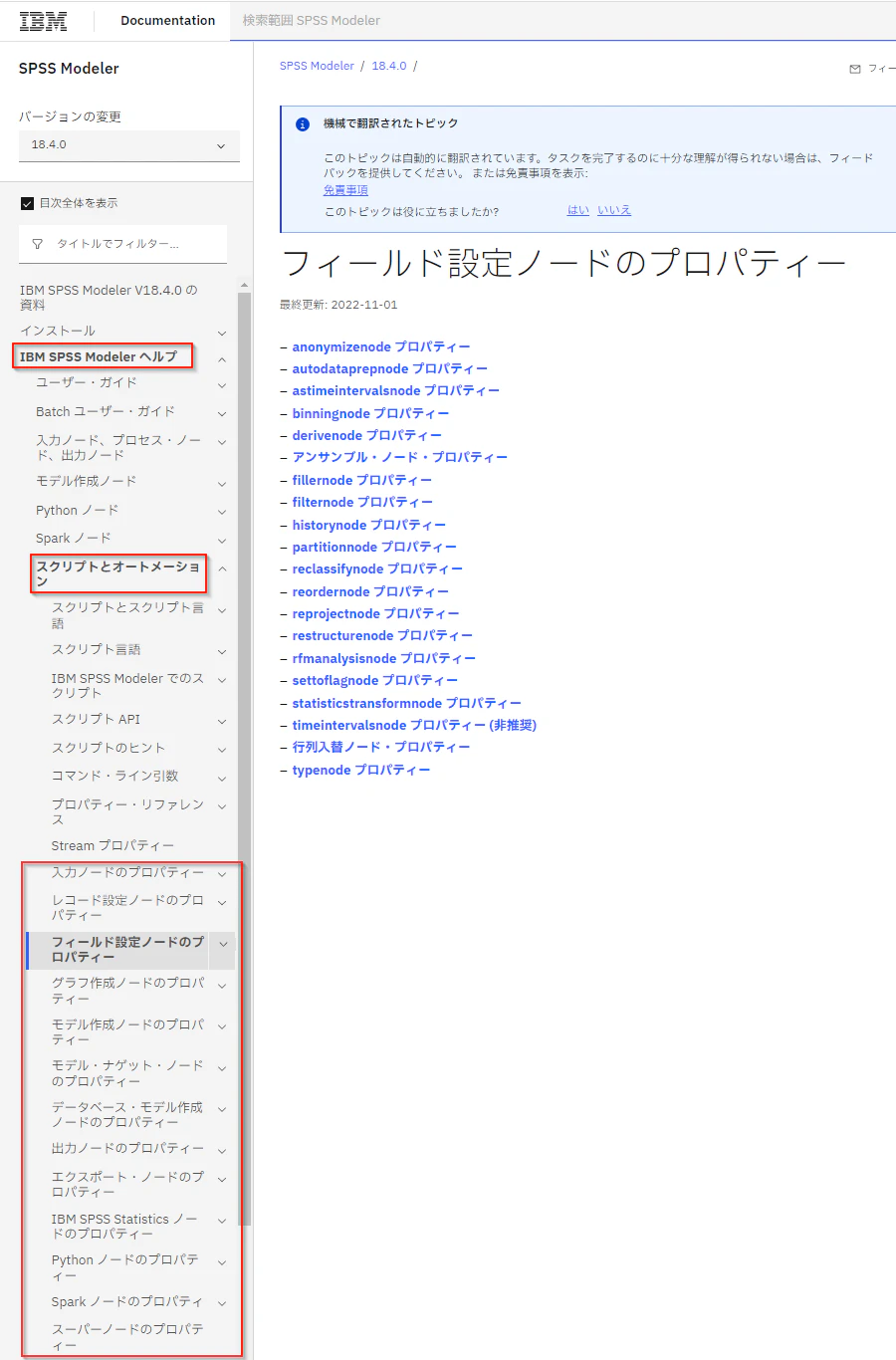896x1360 pixels.
Task: Select IBM SPSS Statistics ノードのプロパティー item
Action: point(124,1227)
